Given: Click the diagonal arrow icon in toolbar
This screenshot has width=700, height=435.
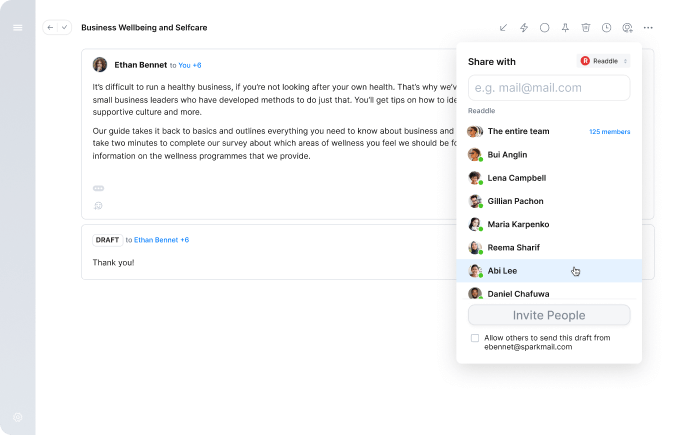Looking at the screenshot, I should click(503, 28).
